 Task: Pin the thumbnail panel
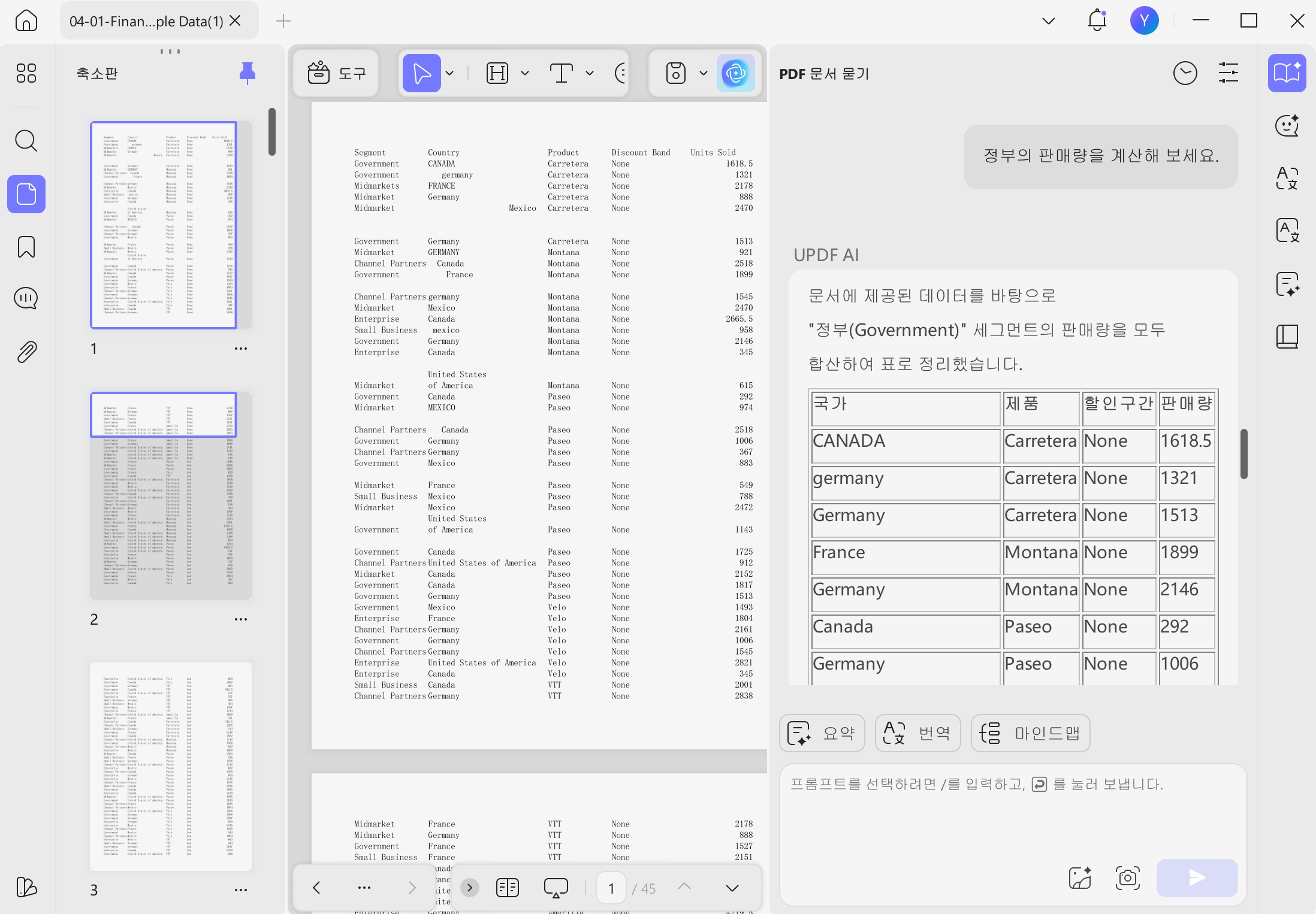[247, 73]
